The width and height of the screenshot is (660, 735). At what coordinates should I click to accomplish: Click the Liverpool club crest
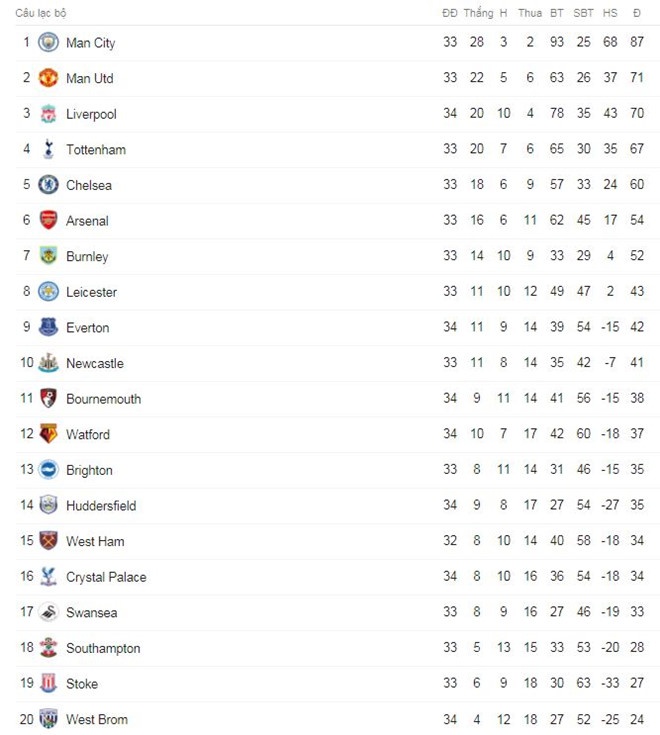pos(48,114)
